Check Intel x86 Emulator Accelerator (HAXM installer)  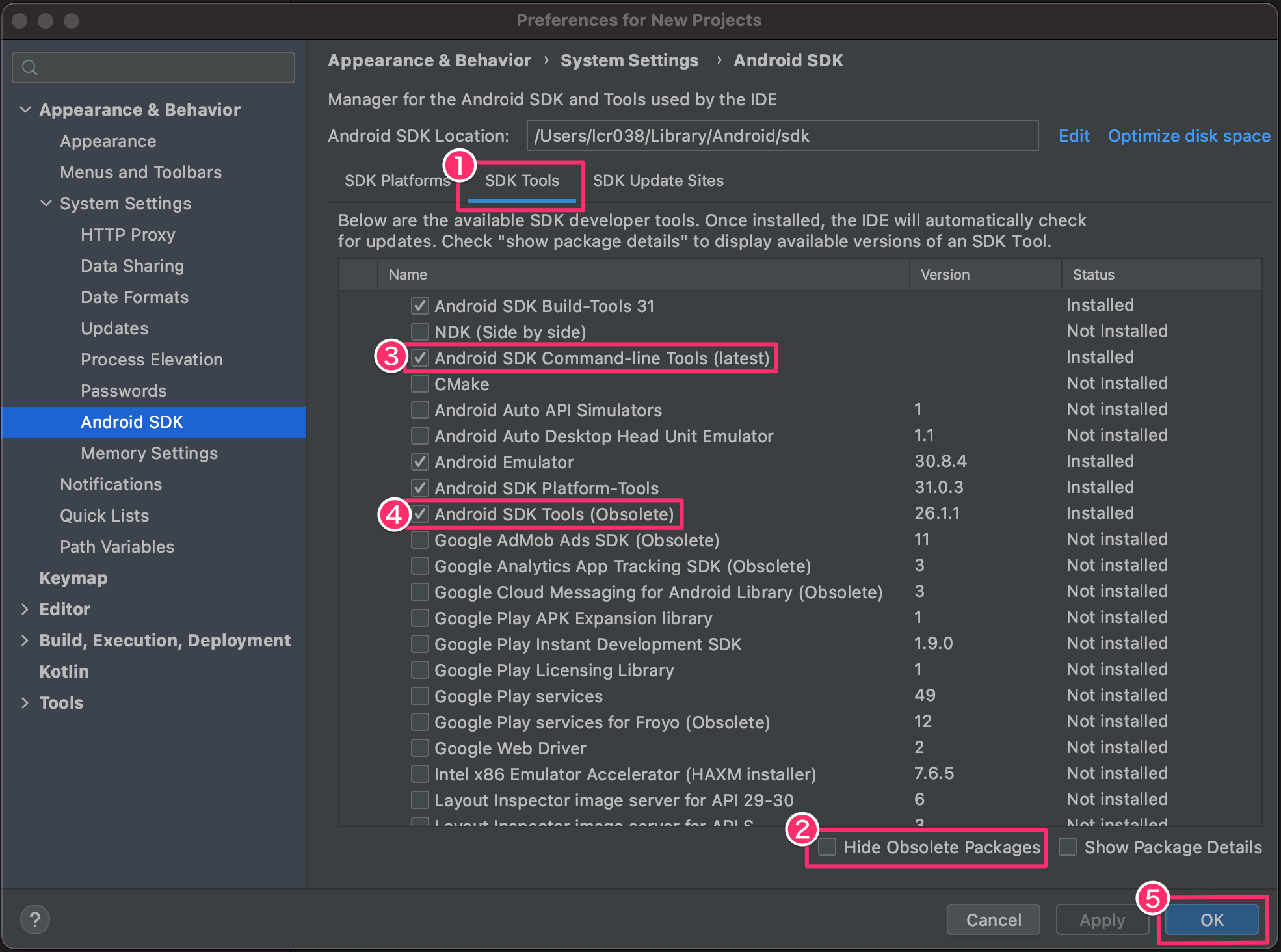[420, 774]
